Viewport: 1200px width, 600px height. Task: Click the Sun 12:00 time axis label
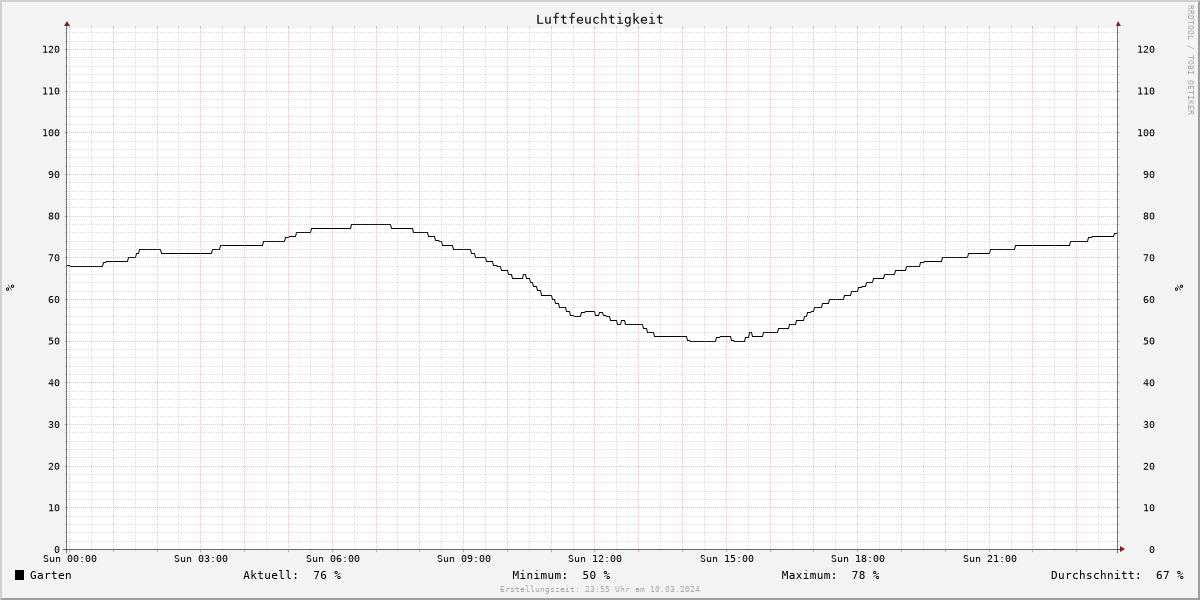click(x=595, y=559)
